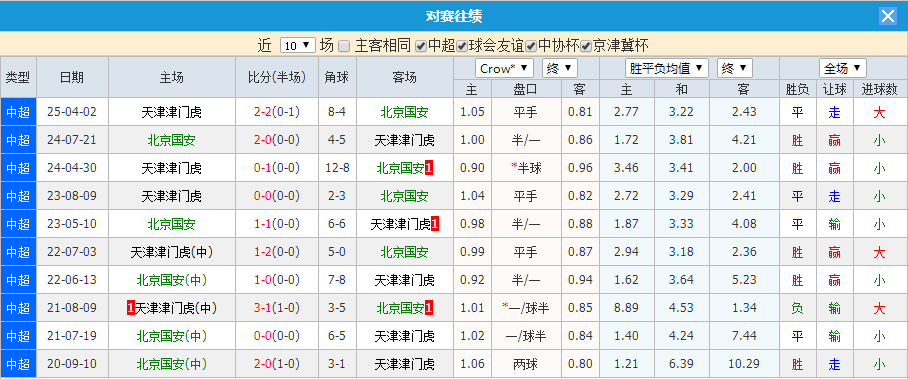The image size is (908, 379).
Task: Click the 日期 column header
Action: click(72, 78)
